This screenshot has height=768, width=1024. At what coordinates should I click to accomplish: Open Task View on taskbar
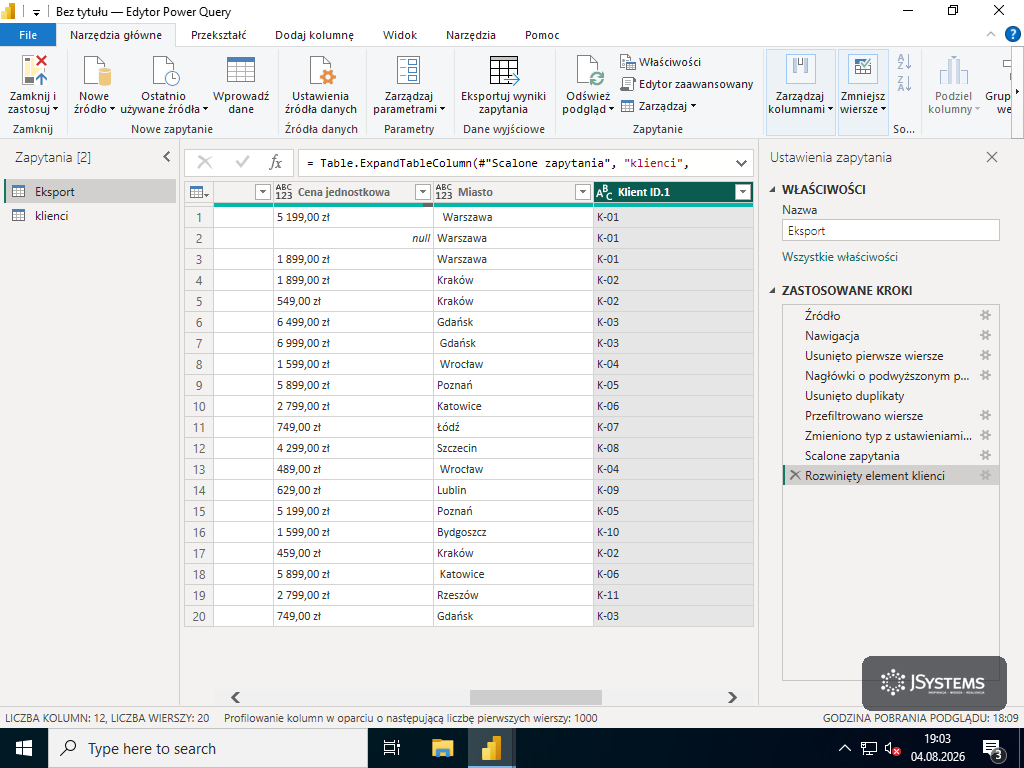(x=391, y=748)
